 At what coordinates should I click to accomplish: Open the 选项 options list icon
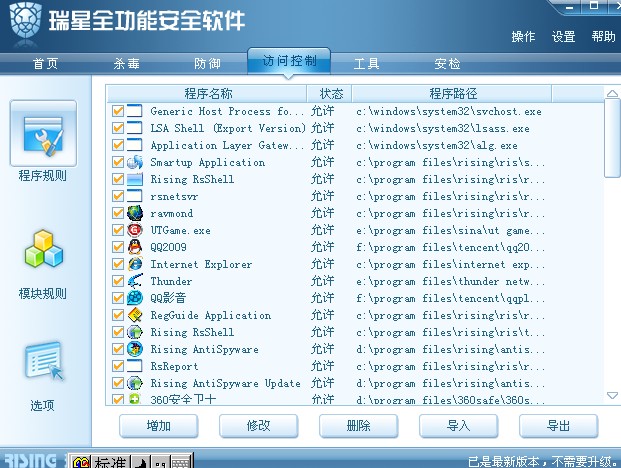pos(44,361)
